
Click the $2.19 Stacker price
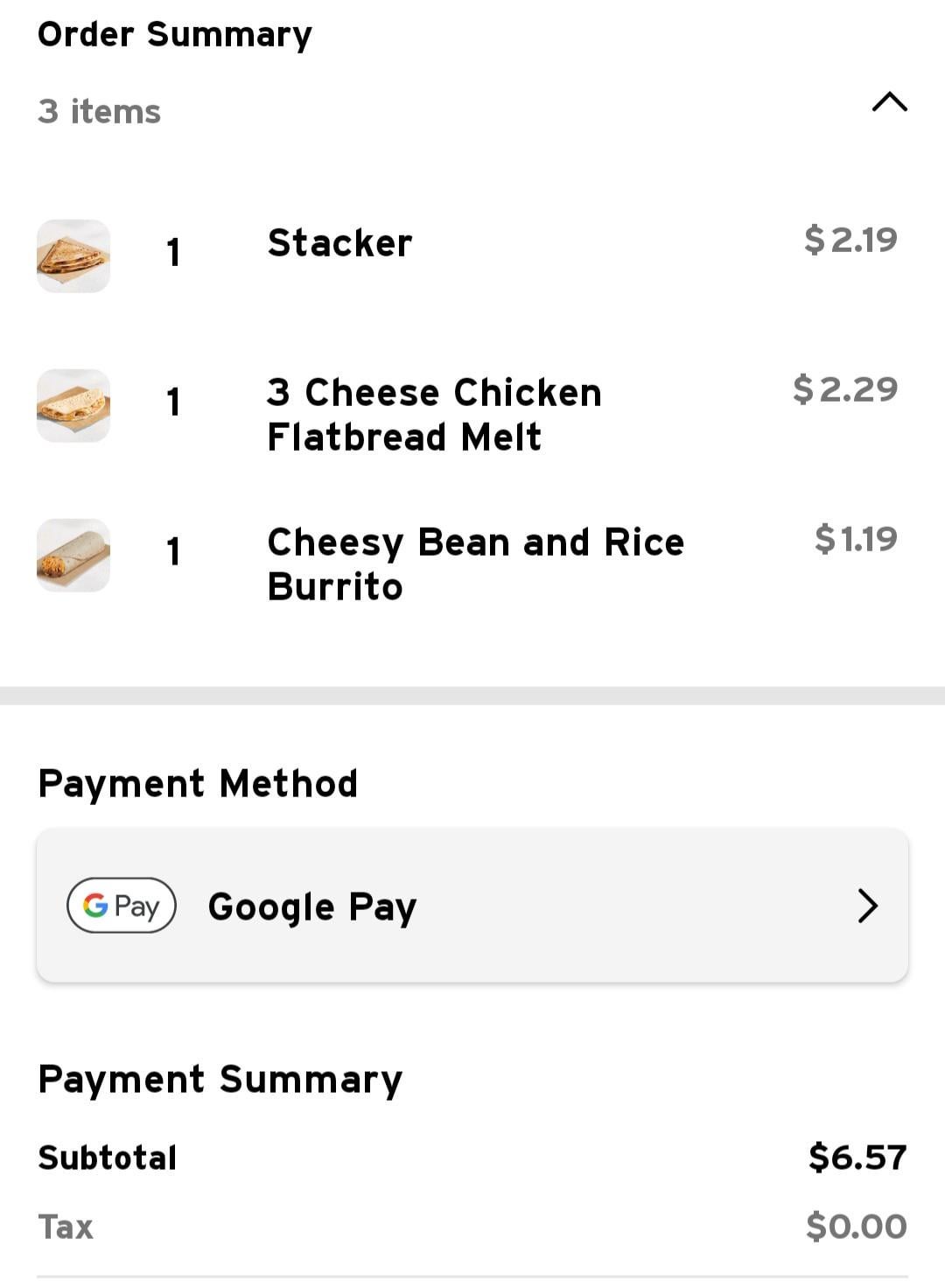coord(850,240)
